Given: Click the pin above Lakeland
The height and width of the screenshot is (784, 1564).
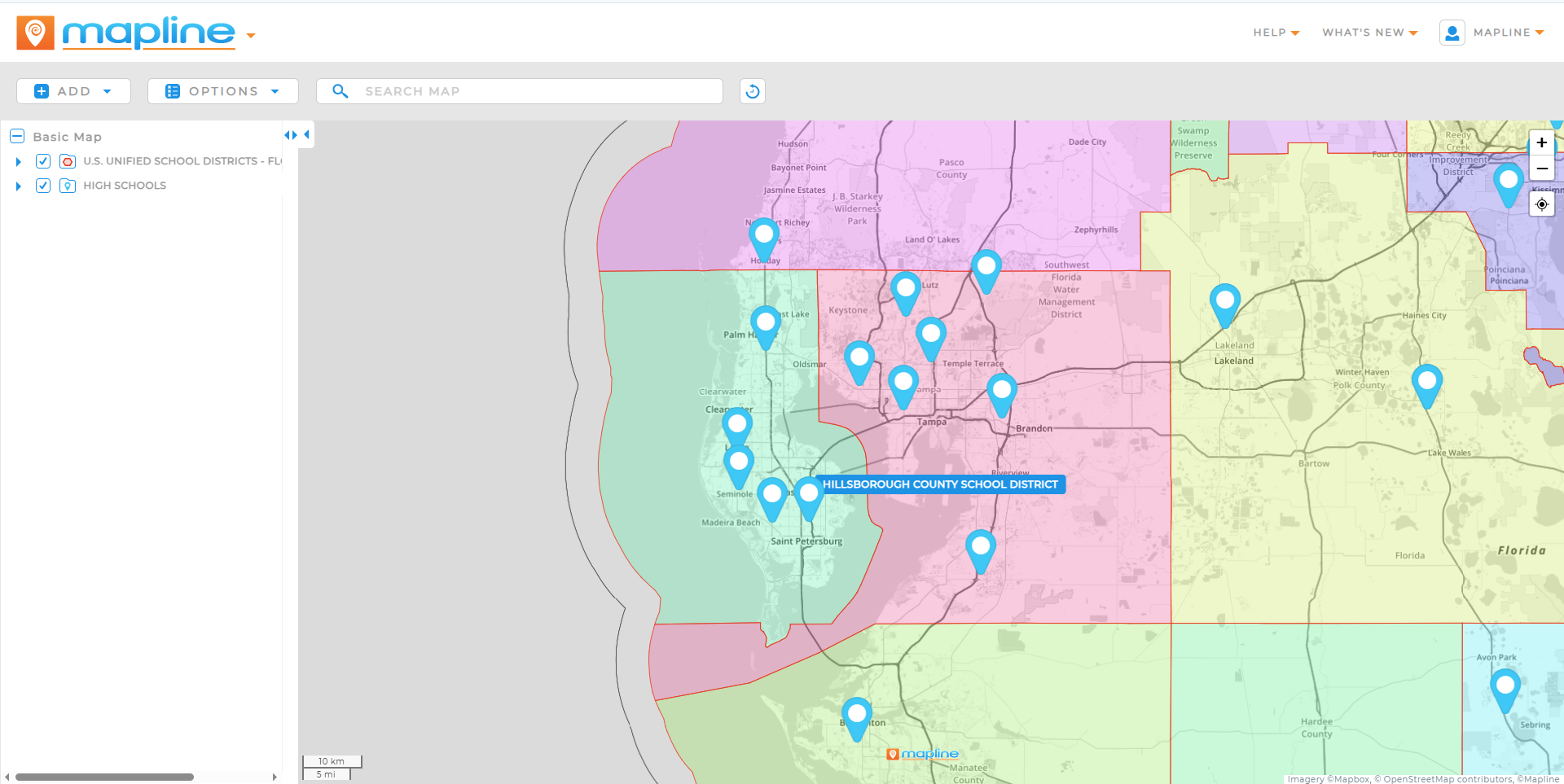Looking at the screenshot, I should pyautogui.click(x=1225, y=305).
